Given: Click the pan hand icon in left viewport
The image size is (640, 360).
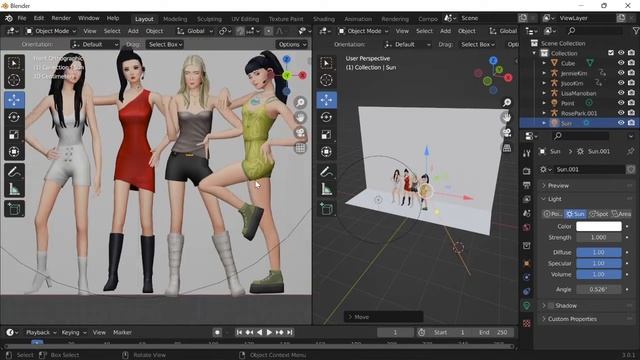Looking at the screenshot, I should coord(300,118).
